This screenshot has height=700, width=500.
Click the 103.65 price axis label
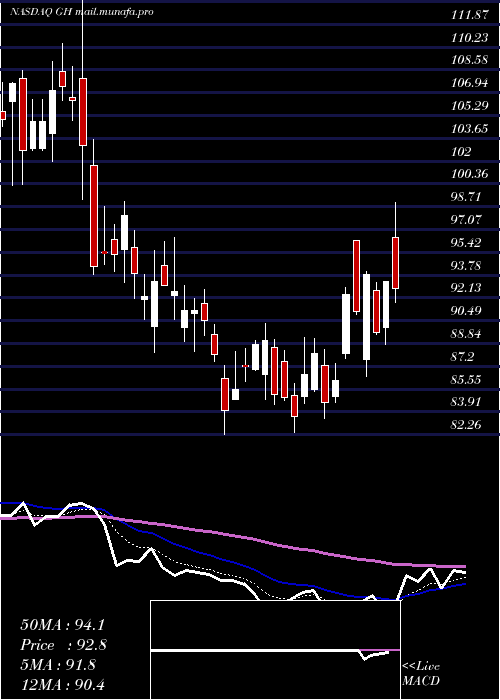(x=469, y=129)
